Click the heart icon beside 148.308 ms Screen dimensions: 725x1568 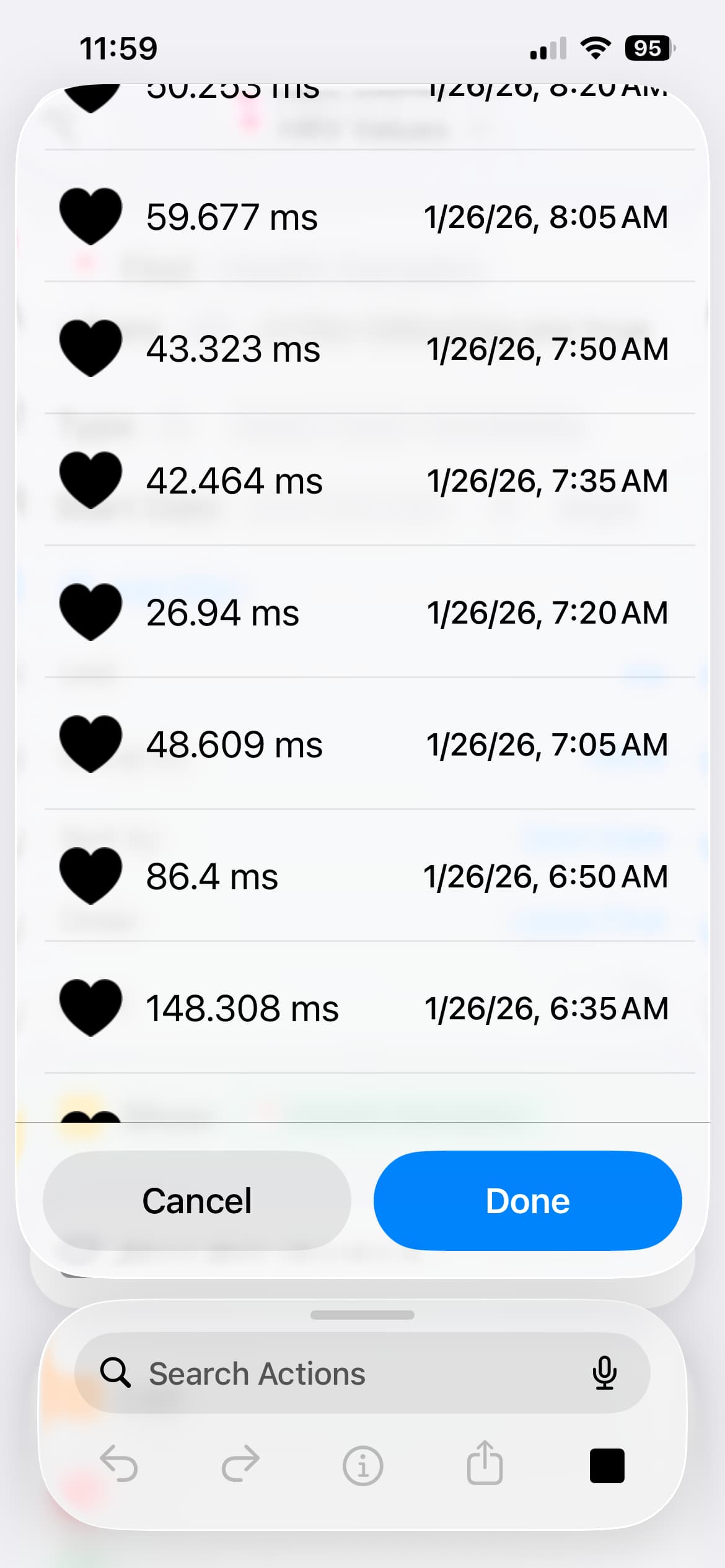[90, 1008]
